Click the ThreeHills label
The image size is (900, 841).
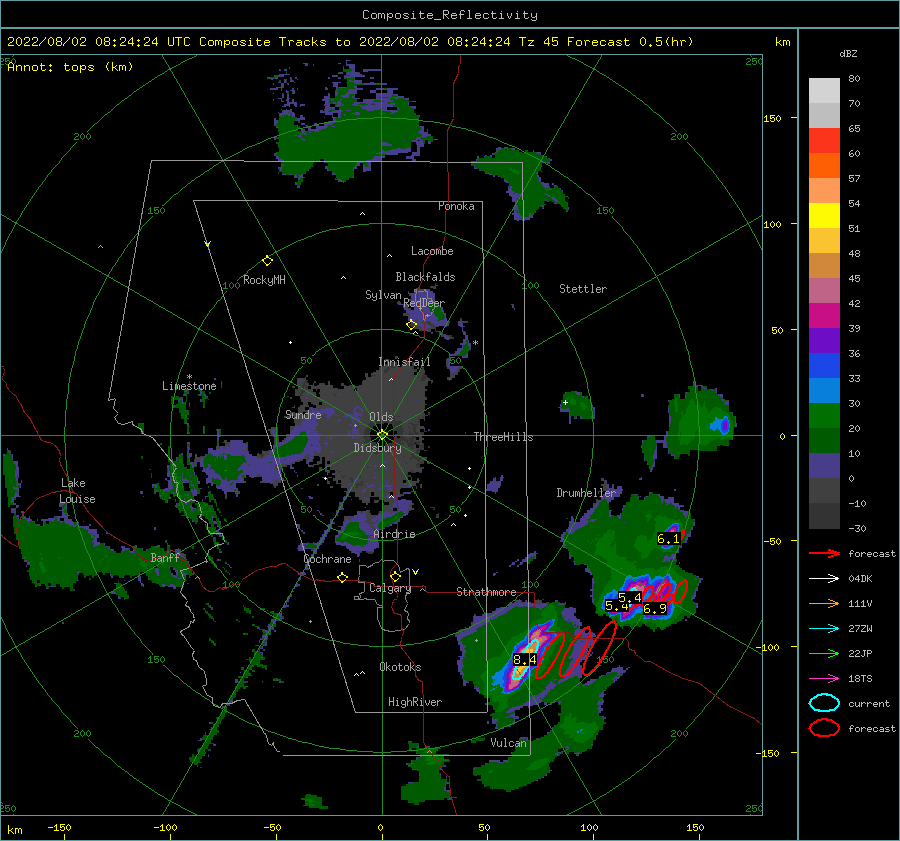click(503, 437)
